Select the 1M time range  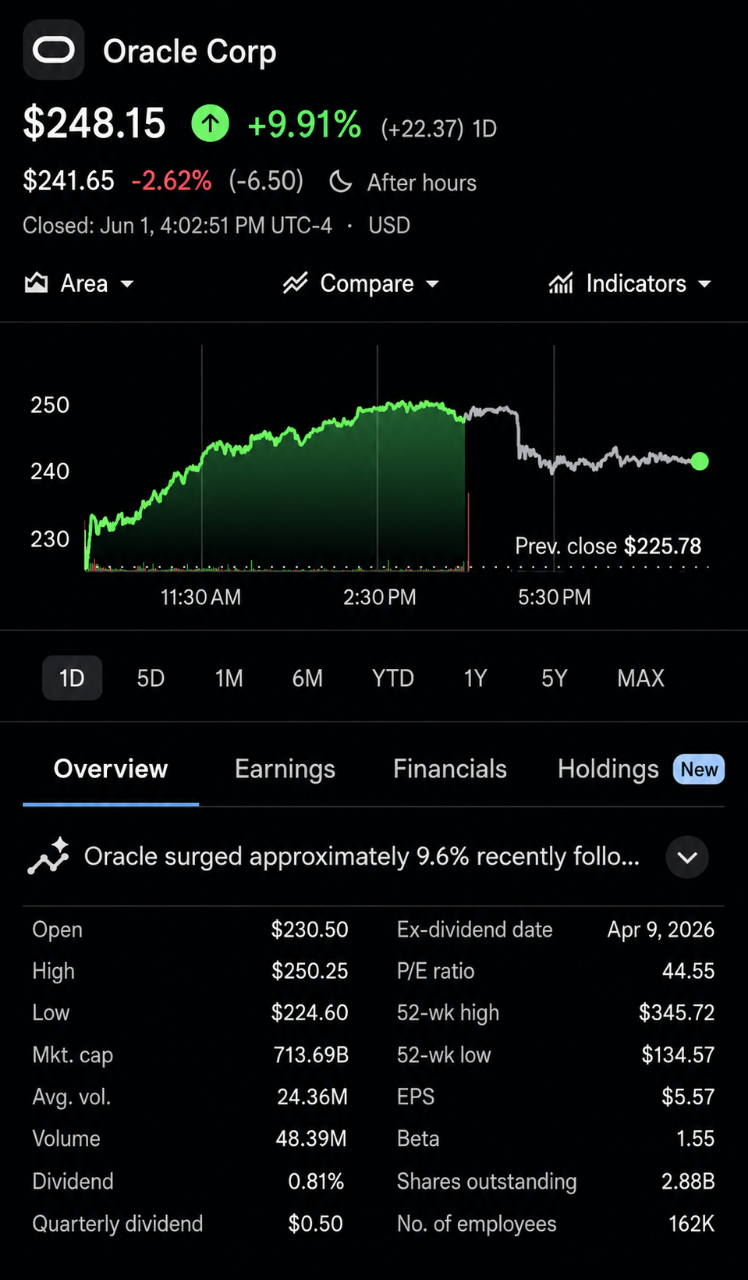click(229, 678)
